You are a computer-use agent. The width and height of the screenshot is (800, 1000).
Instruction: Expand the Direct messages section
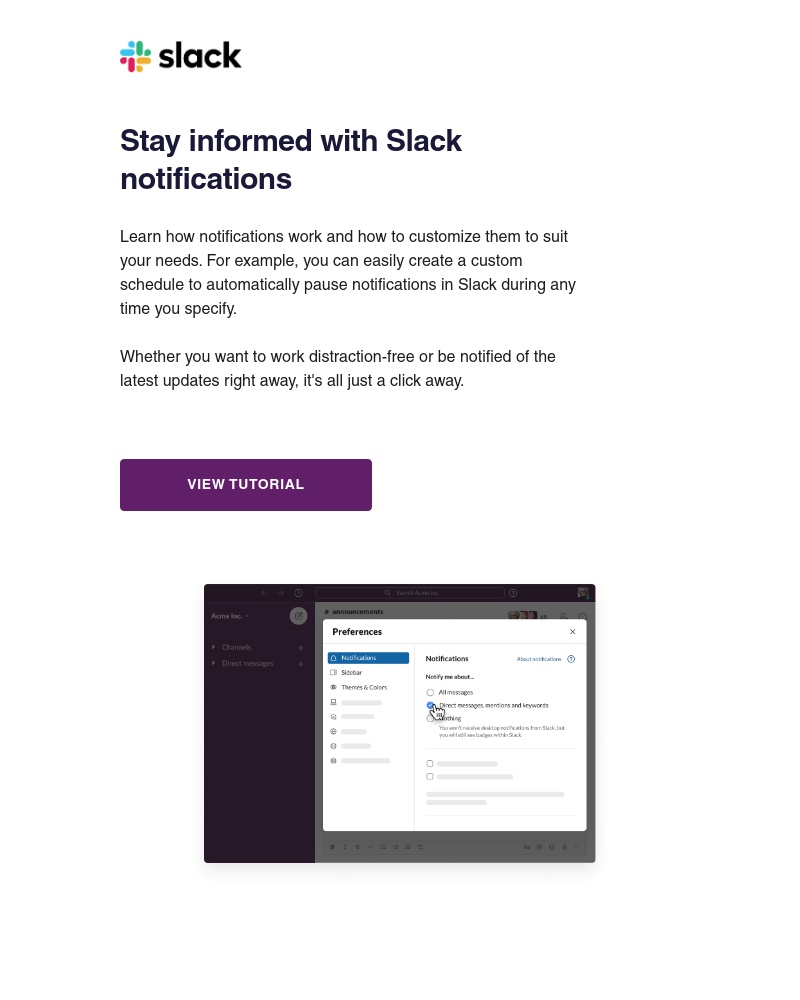click(x=212, y=663)
